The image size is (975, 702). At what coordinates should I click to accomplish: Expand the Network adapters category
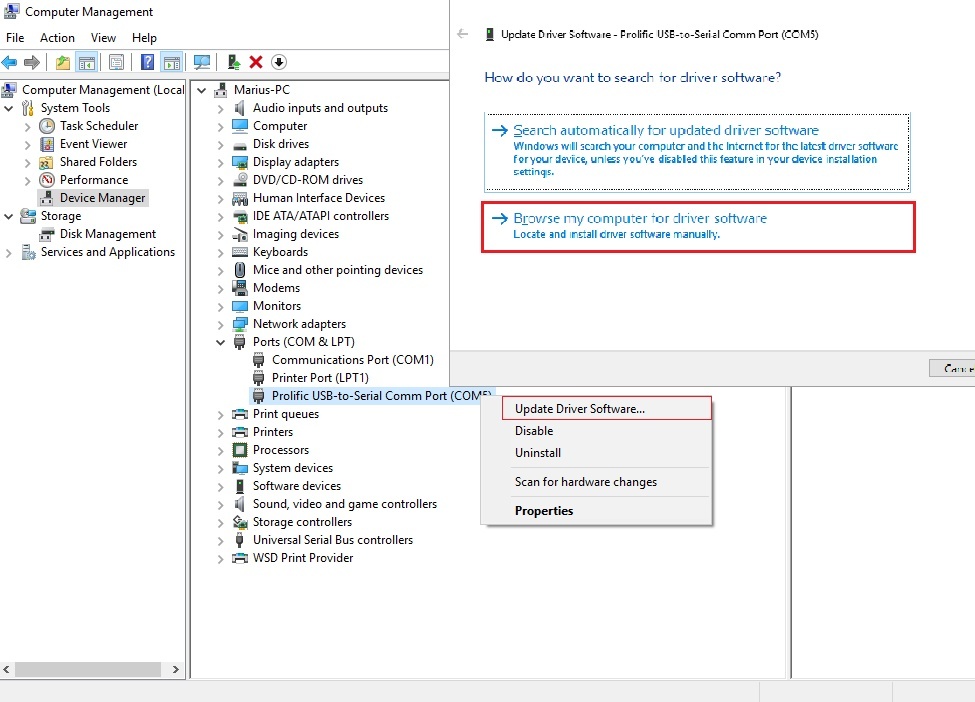click(221, 324)
